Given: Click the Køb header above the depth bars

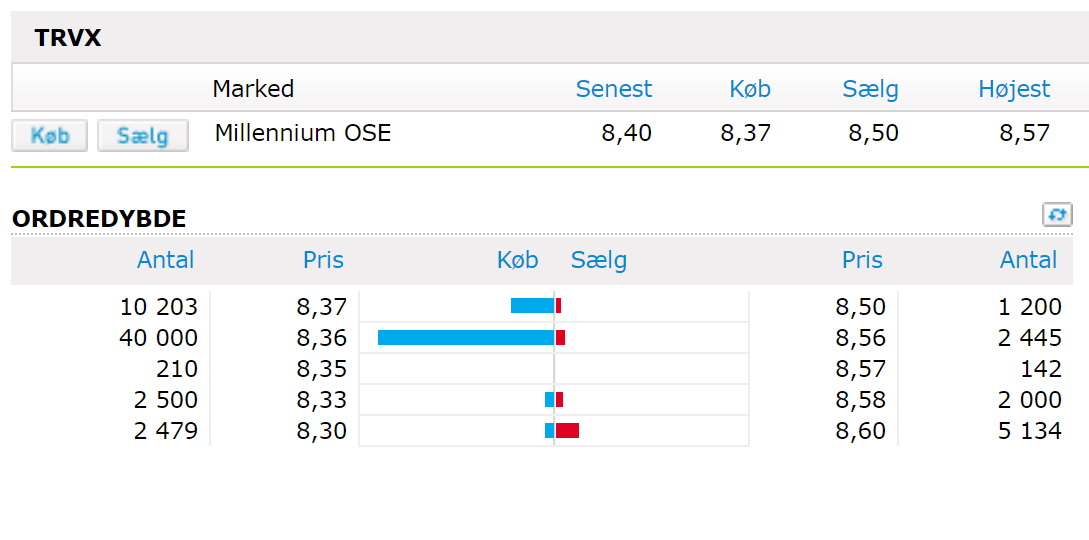Looking at the screenshot, I should pyautogui.click(x=517, y=260).
